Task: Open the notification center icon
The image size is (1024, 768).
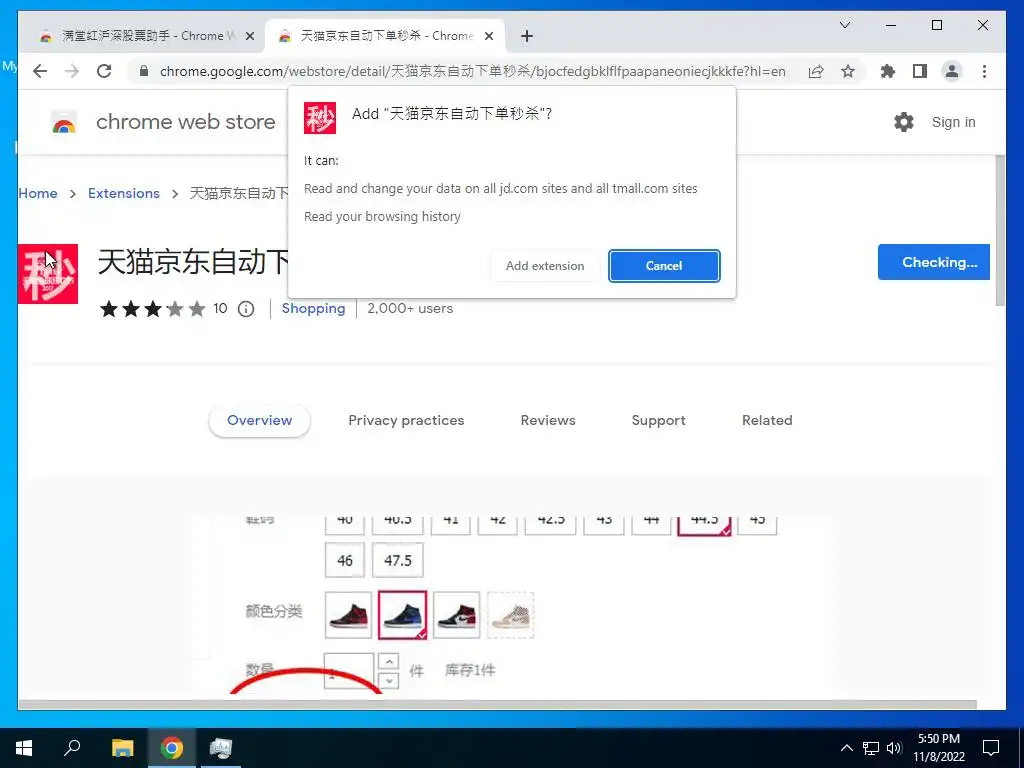Action: (991, 748)
